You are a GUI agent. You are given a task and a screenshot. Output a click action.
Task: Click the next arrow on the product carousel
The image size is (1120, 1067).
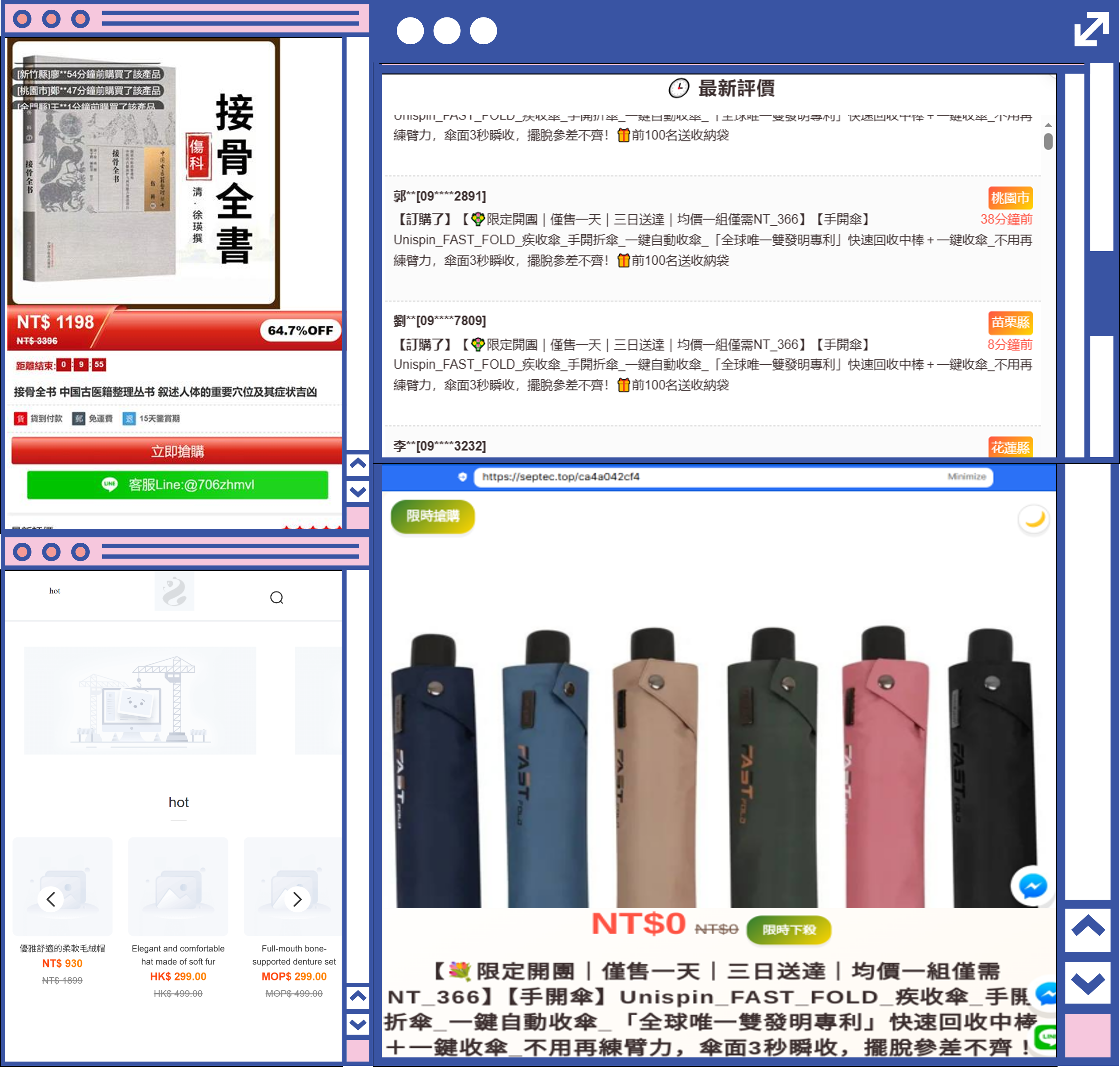(x=297, y=899)
